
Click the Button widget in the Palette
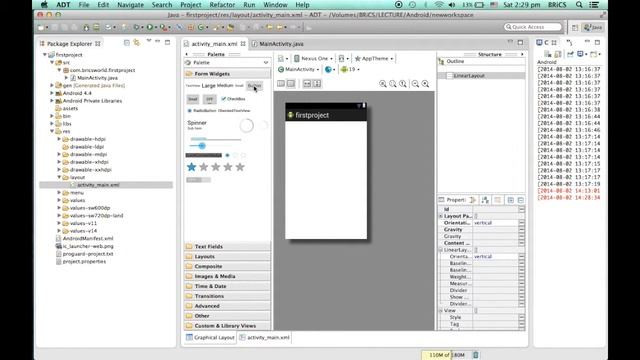(x=254, y=86)
